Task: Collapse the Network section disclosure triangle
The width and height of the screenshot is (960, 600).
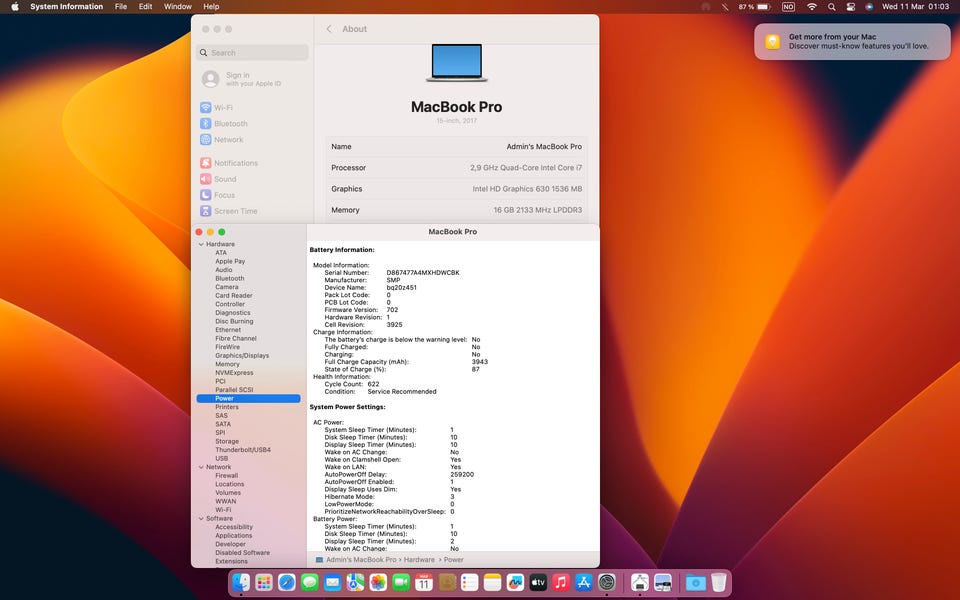Action: [x=201, y=467]
